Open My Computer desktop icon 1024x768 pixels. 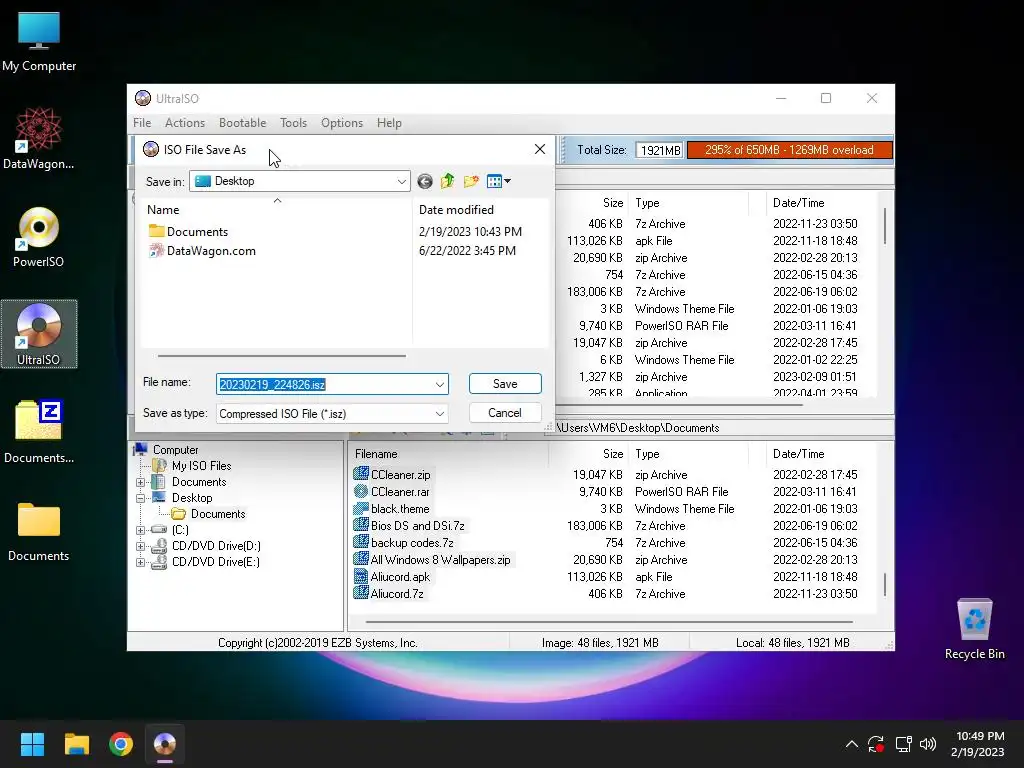pos(39,41)
